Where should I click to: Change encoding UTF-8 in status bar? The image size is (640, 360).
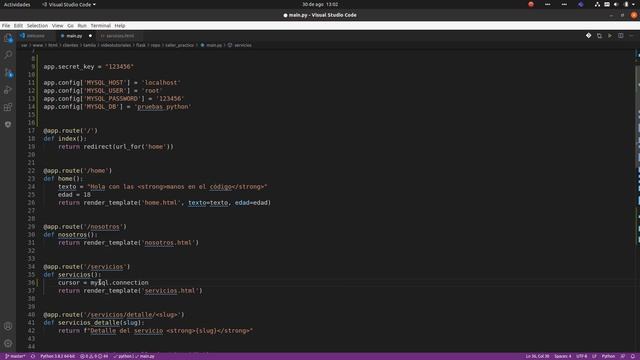(582, 356)
